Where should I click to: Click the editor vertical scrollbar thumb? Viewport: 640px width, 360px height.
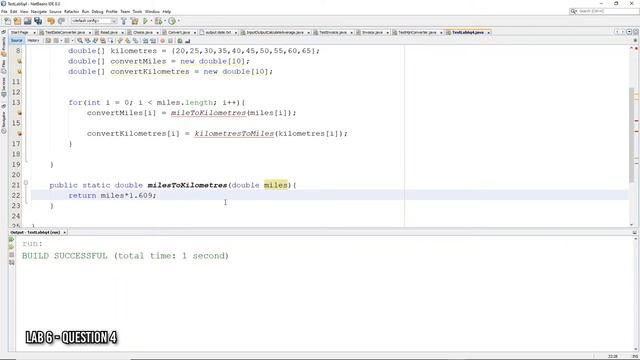click(x=631, y=135)
